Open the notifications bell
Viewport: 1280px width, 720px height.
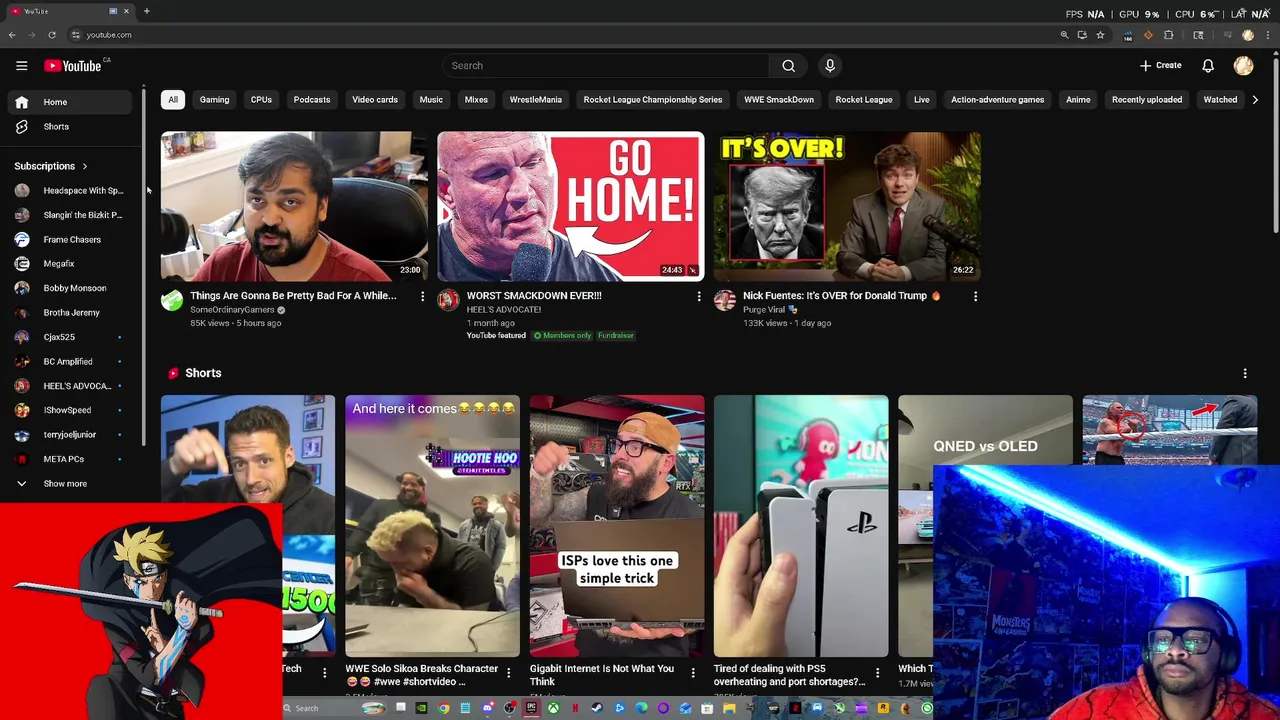[x=1208, y=65]
